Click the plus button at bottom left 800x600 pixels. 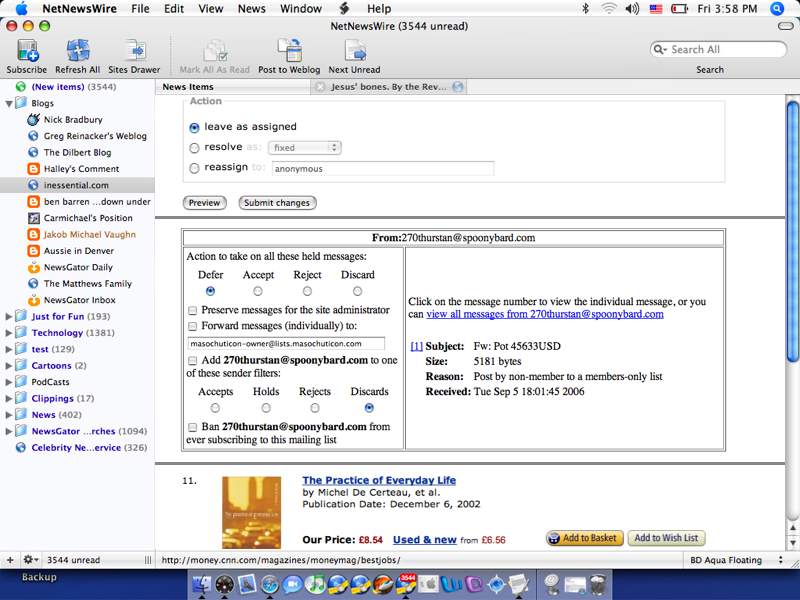click(10, 560)
